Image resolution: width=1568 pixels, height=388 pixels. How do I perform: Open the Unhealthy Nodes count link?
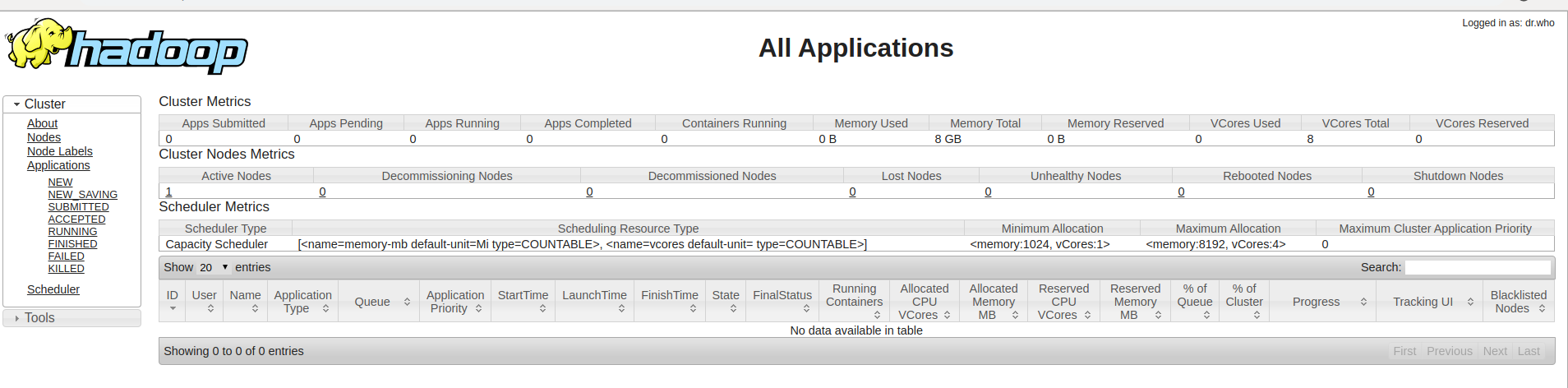[x=988, y=192]
